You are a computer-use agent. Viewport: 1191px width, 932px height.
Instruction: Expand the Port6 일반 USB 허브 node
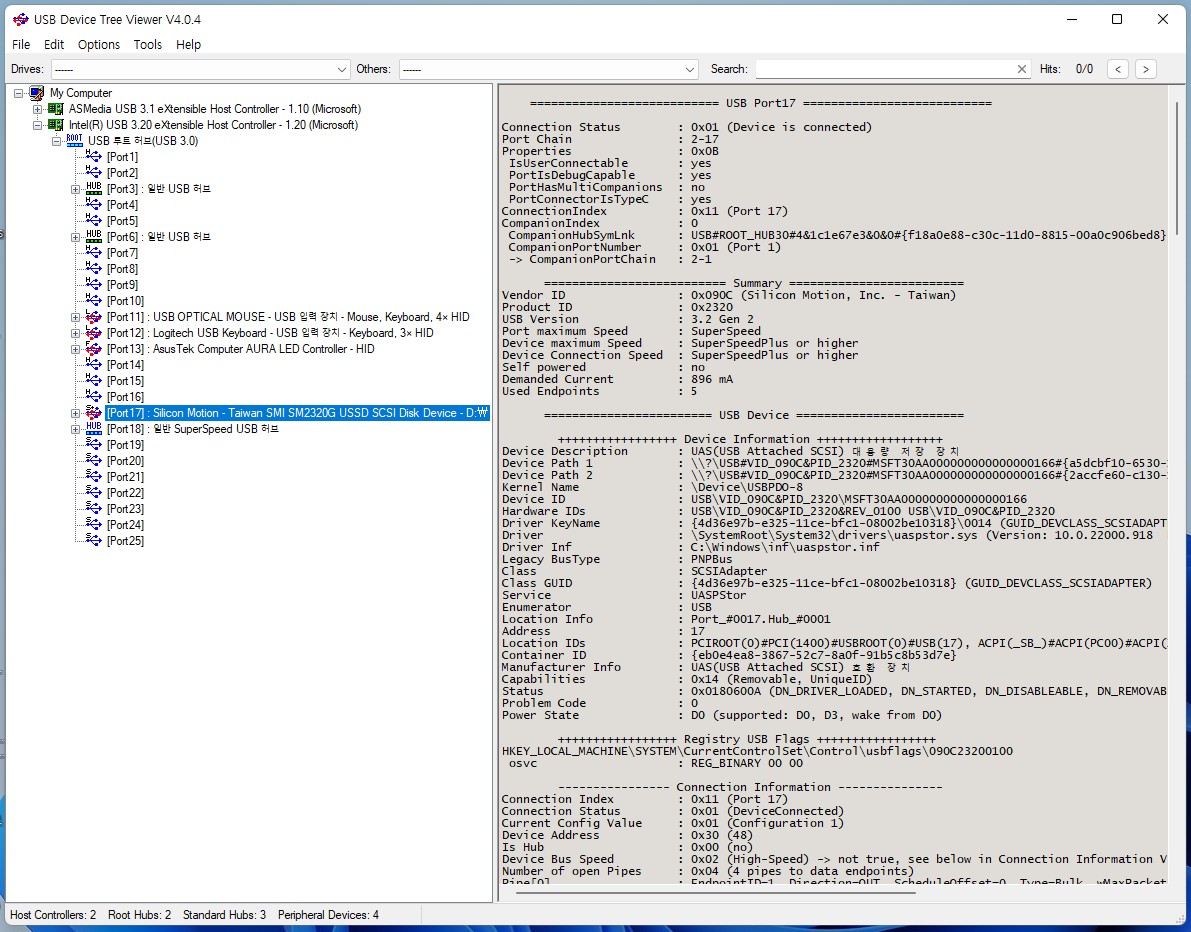pos(75,237)
